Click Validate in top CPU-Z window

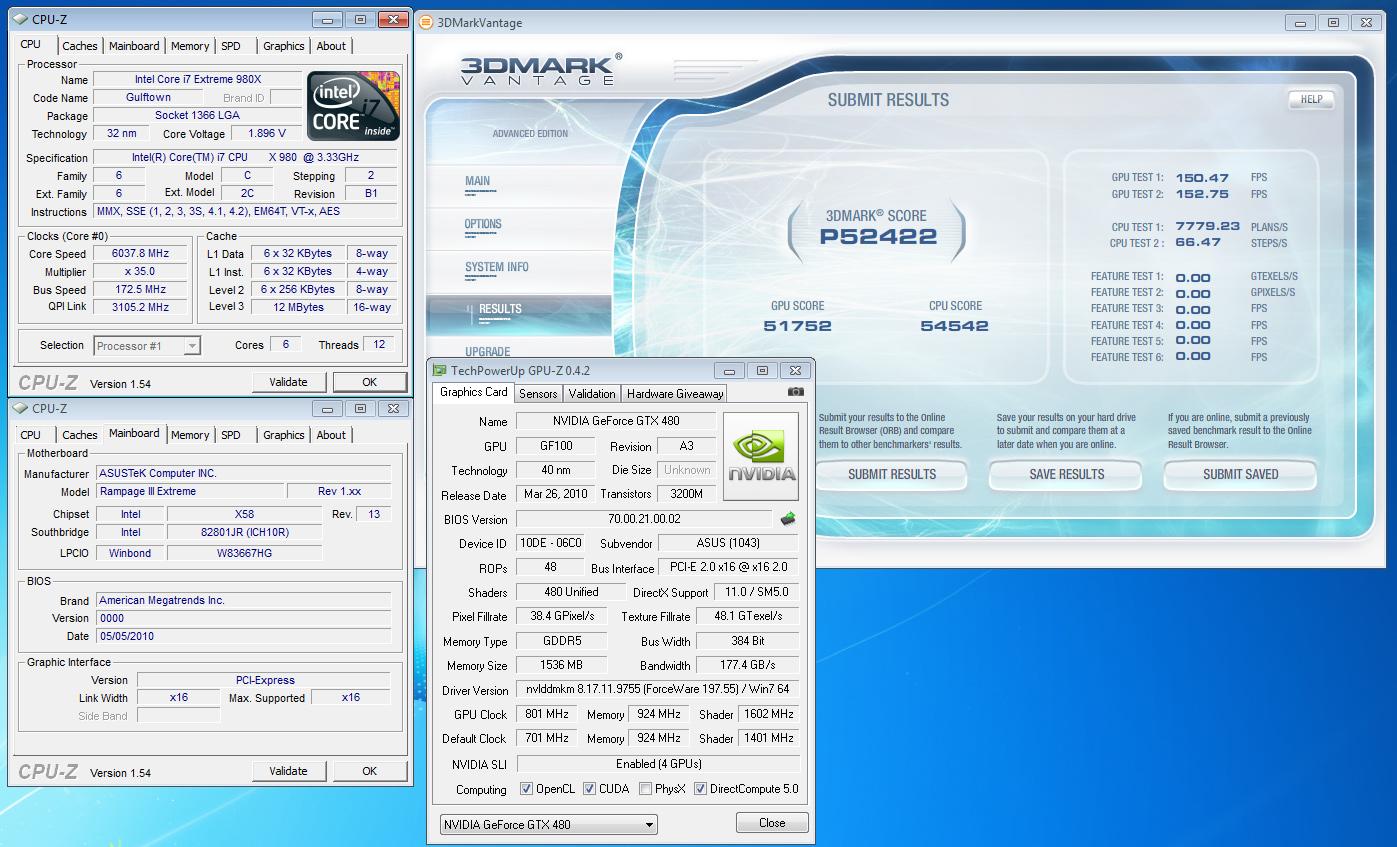pyautogui.click(x=288, y=382)
